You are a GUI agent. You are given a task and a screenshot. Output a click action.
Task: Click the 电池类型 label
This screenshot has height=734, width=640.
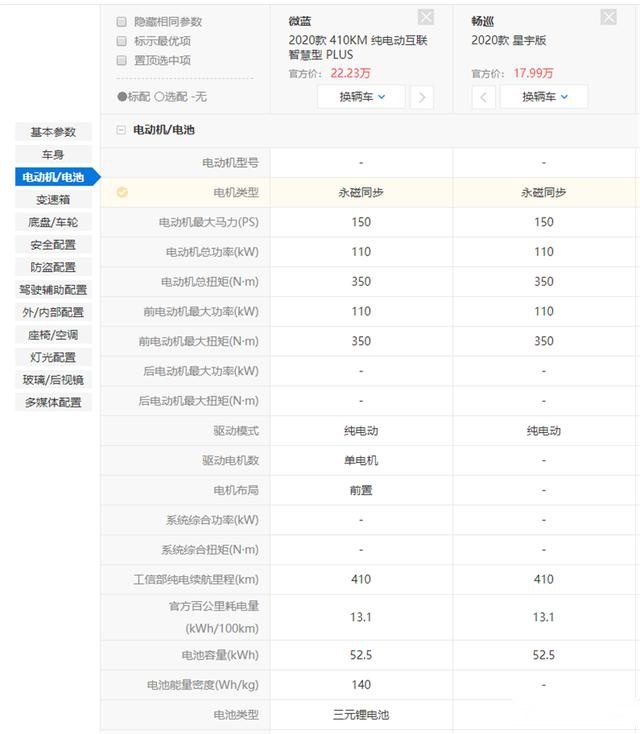click(236, 715)
